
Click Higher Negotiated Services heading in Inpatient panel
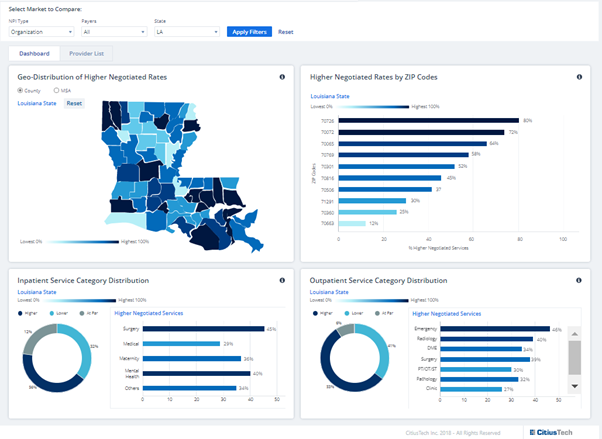point(149,313)
